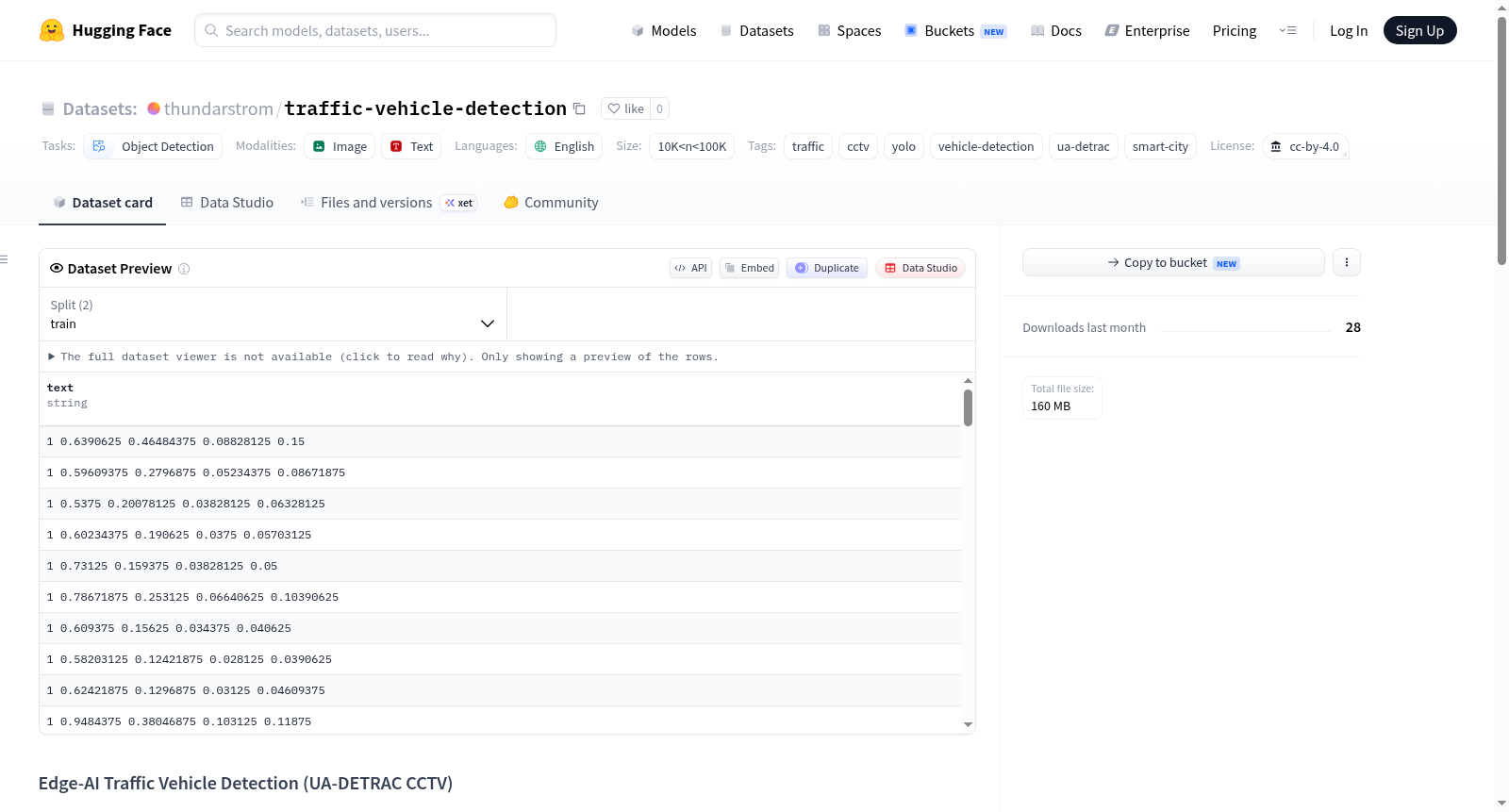
Task: Select row starting '1 0.59609375 0.2796875'
Action: pos(500,472)
